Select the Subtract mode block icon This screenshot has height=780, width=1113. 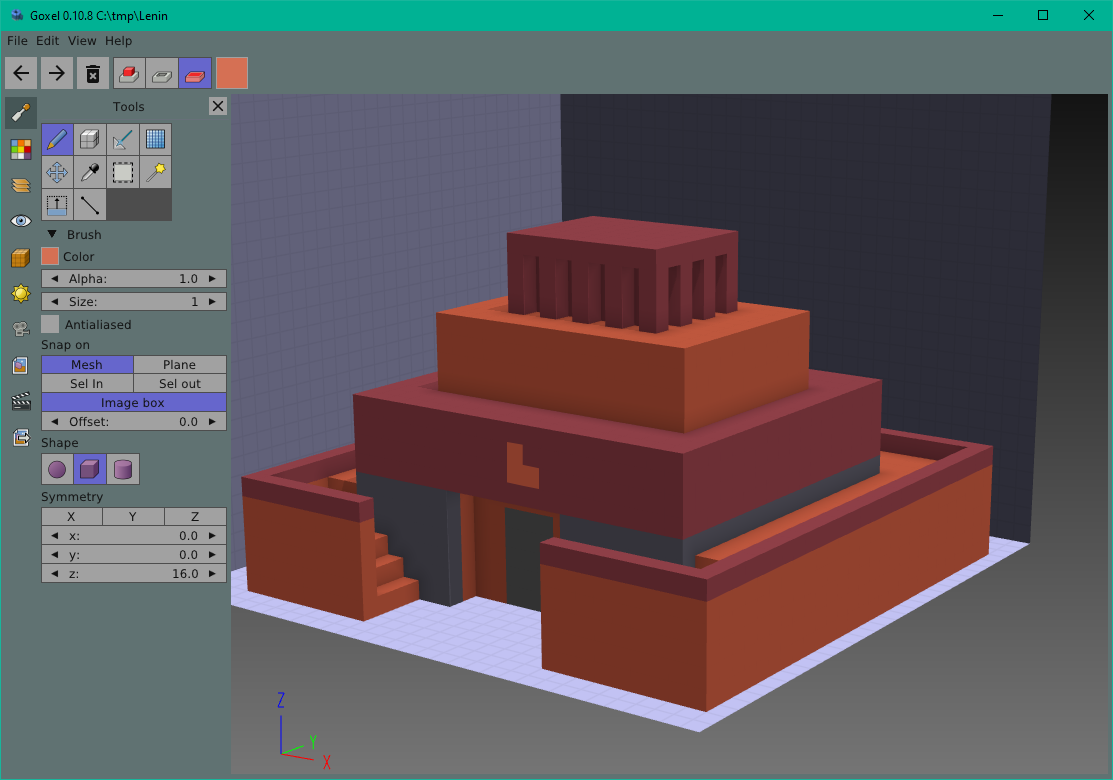pos(162,73)
